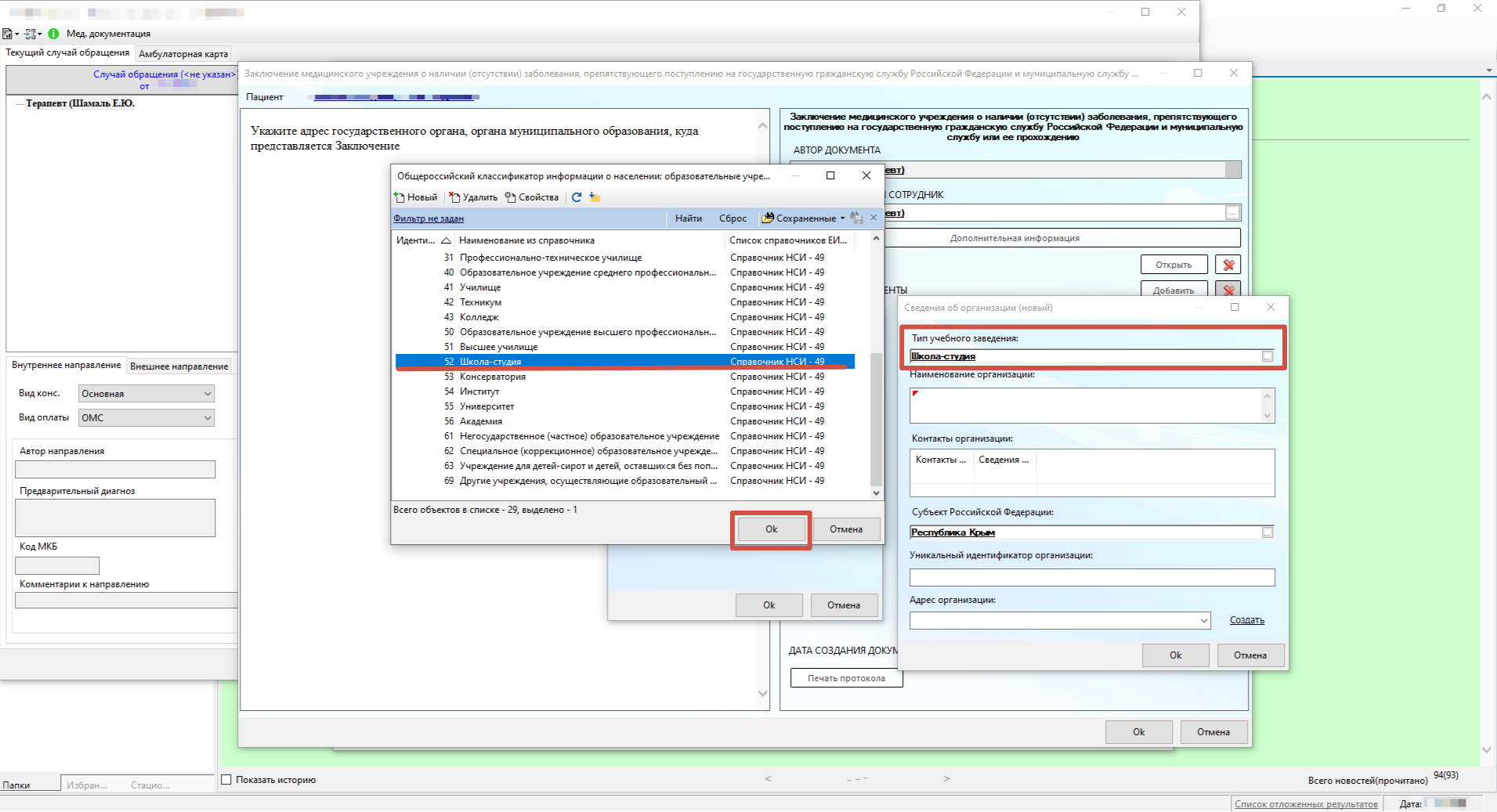Click Отмена in Сведения об организации dialog
Viewport: 1497px width, 812px height.
1249,655
